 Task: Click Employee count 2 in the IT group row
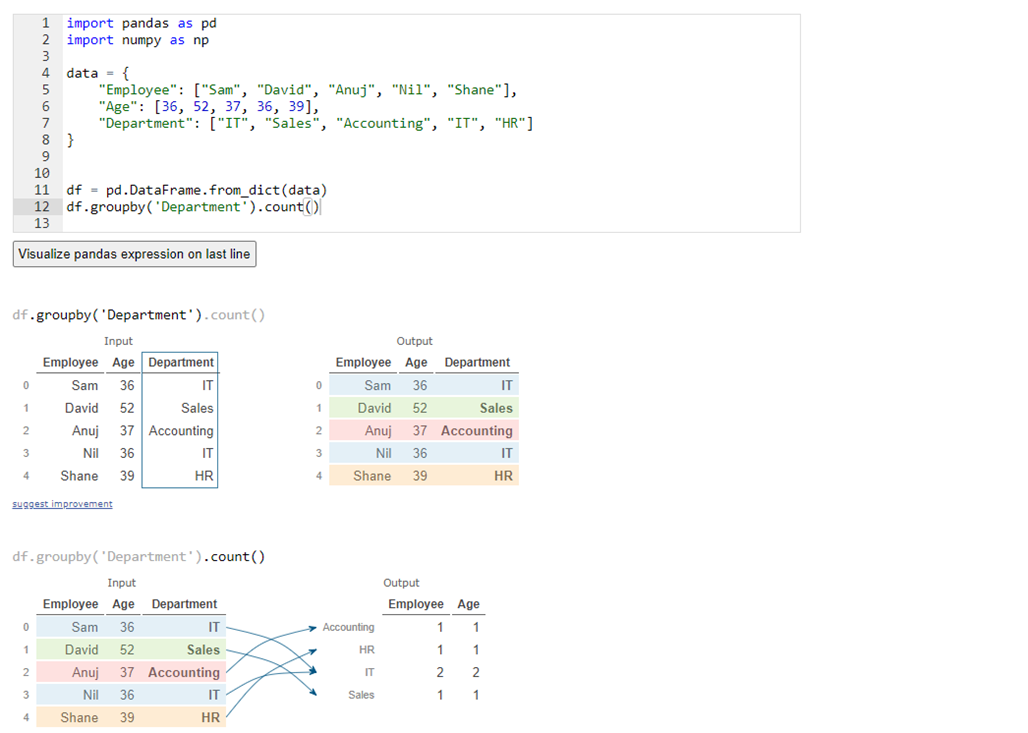pos(439,673)
